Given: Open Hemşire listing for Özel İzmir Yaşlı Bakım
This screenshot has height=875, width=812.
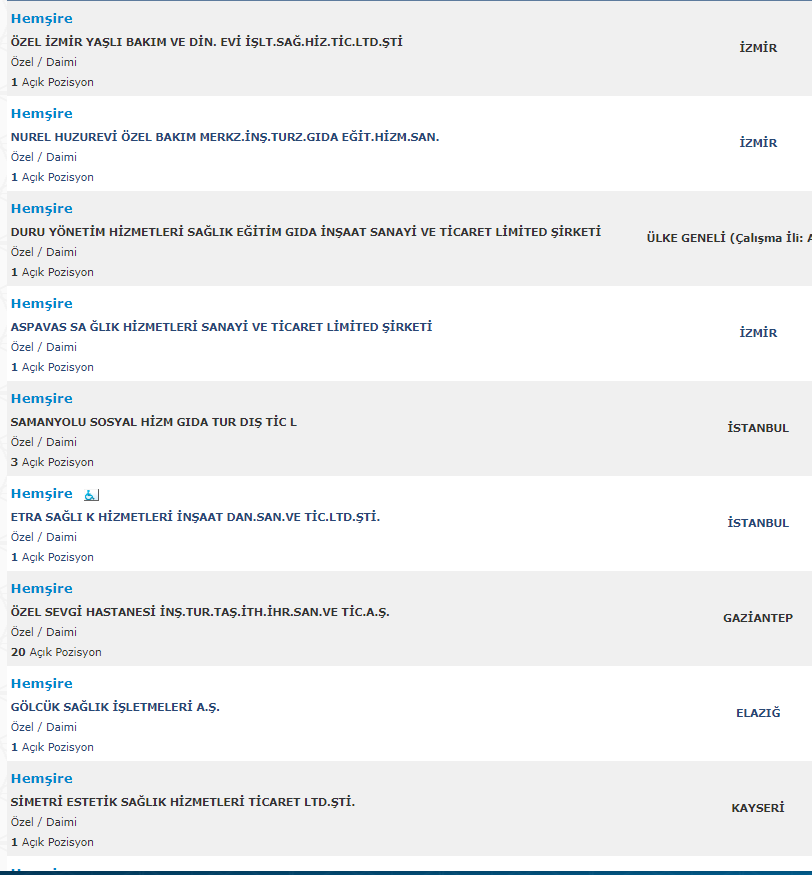Looking at the screenshot, I should [x=42, y=19].
